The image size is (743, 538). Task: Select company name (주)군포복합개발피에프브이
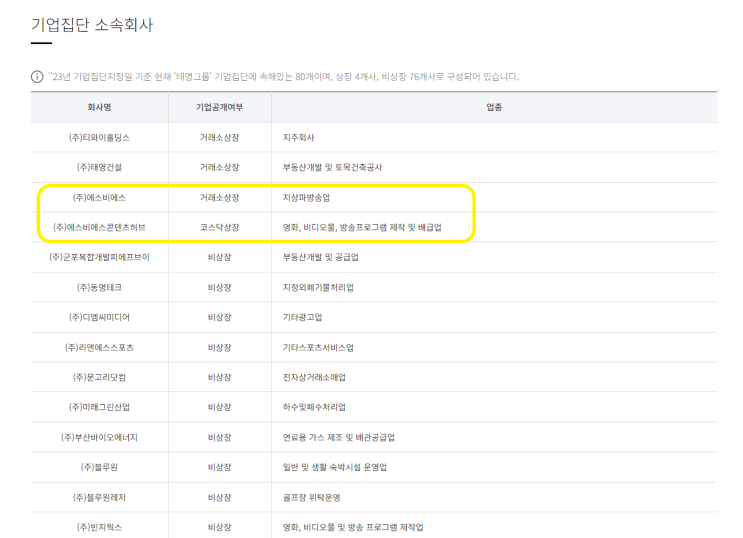click(x=100, y=257)
